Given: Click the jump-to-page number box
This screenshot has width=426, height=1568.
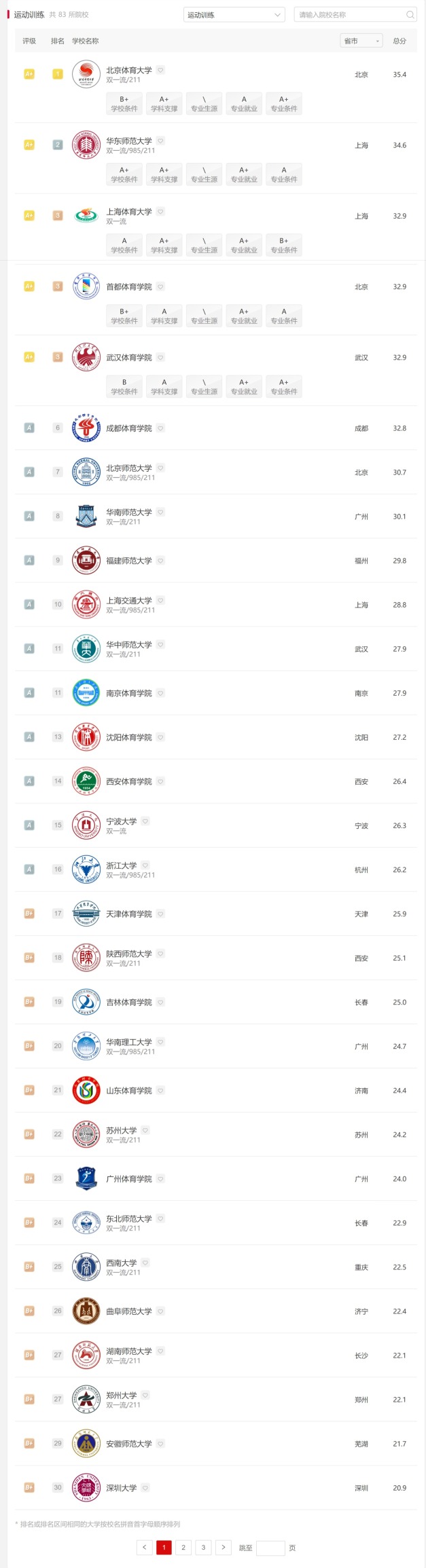Looking at the screenshot, I should pos(270,1547).
